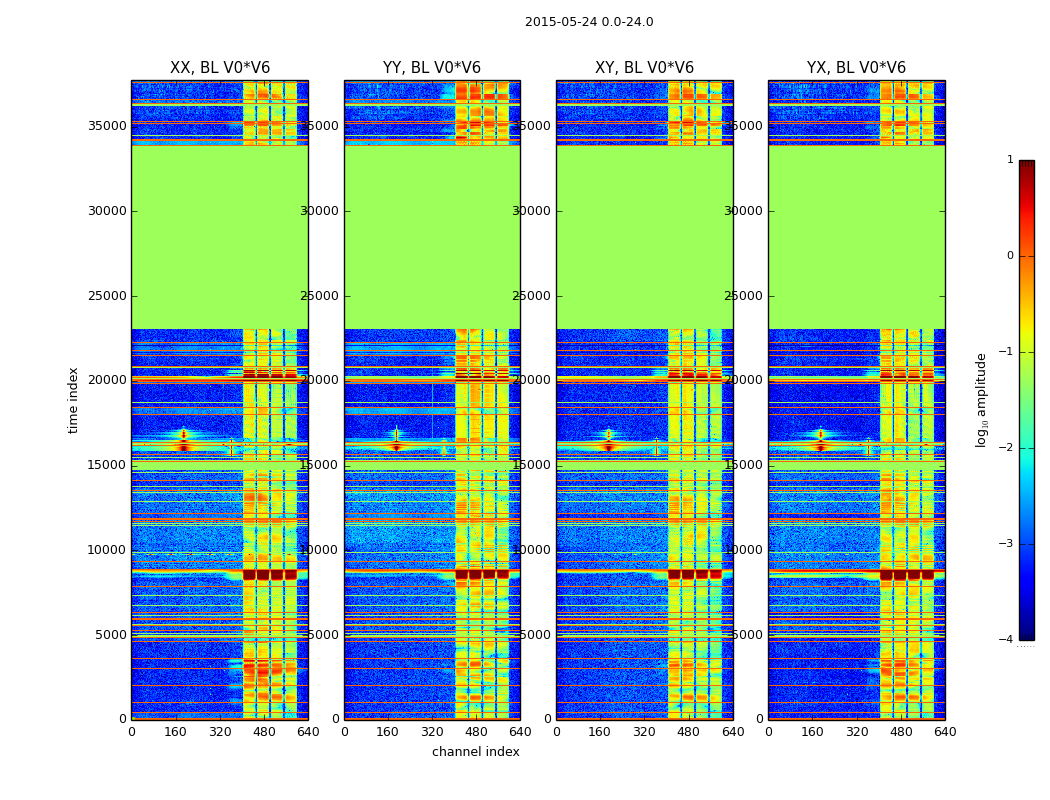The height and width of the screenshot is (800, 1050).
Task: Click the dark red top of colorbar
Action: tap(1027, 165)
